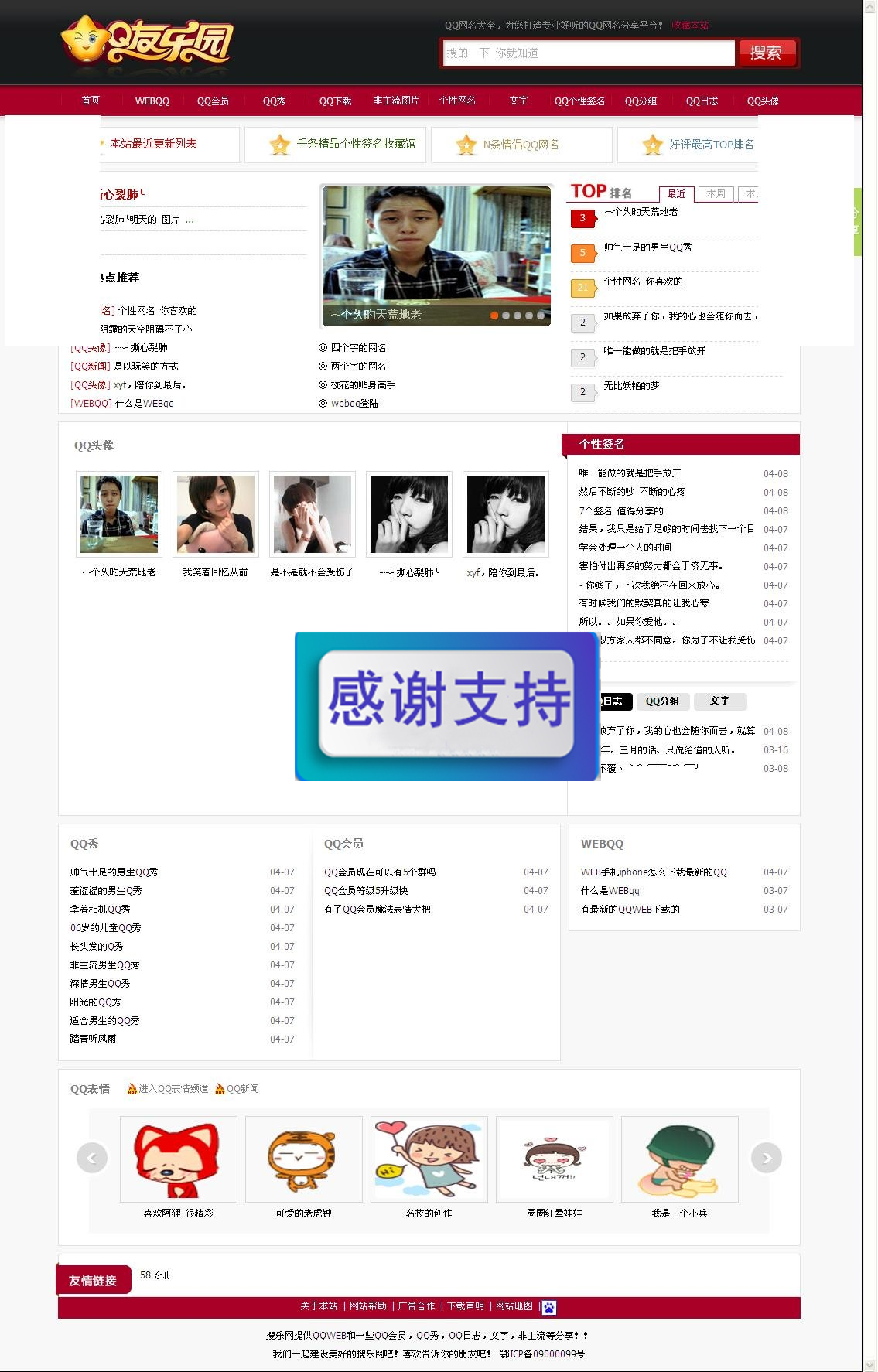Click previous arrow of QQ表情 carousel
This screenshot has height=1372, width=878.
point(92,1158)
